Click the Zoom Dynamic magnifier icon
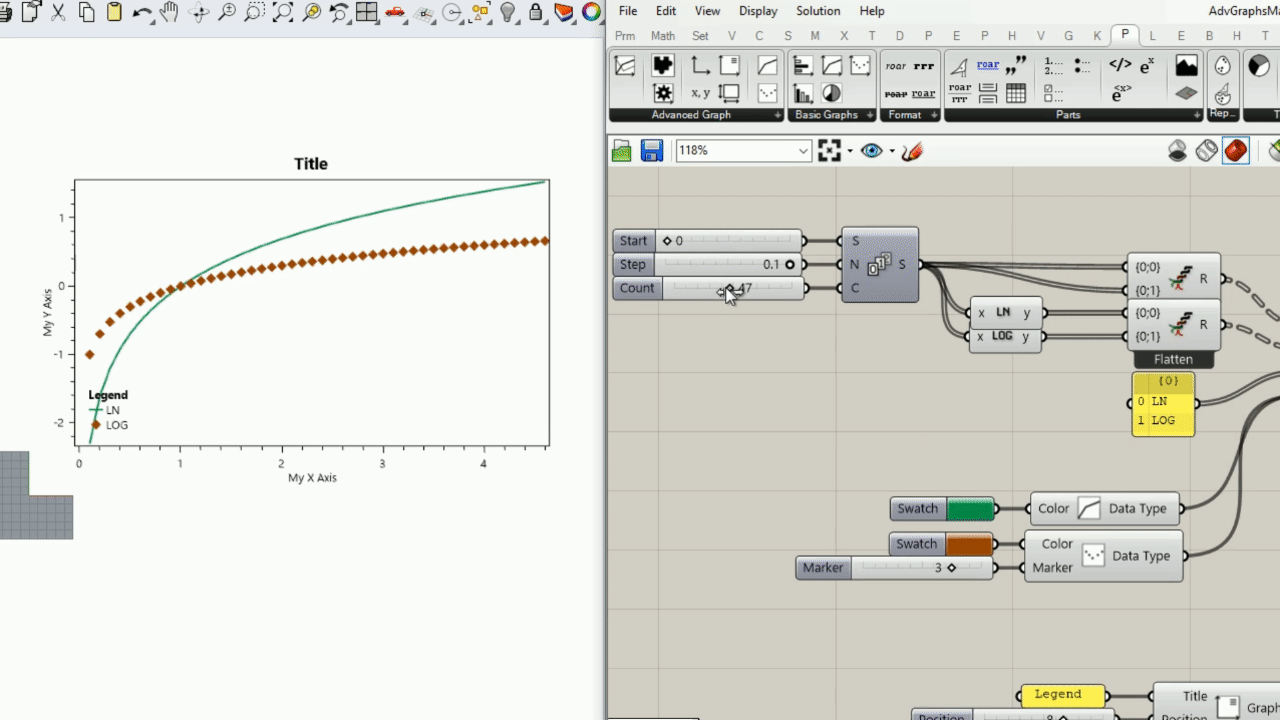The height and width of the screenshot is (720, 1280). coord(227,12)
